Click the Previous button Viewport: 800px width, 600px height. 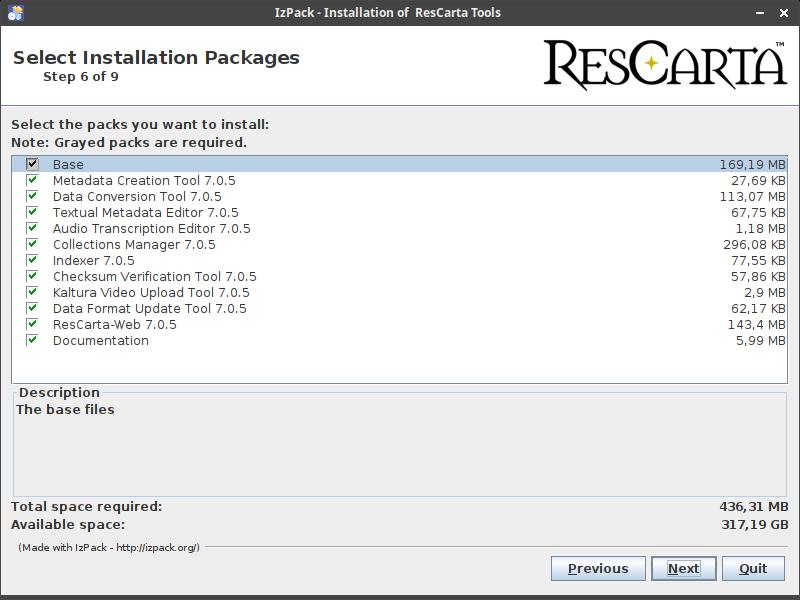tap(598, 568)
